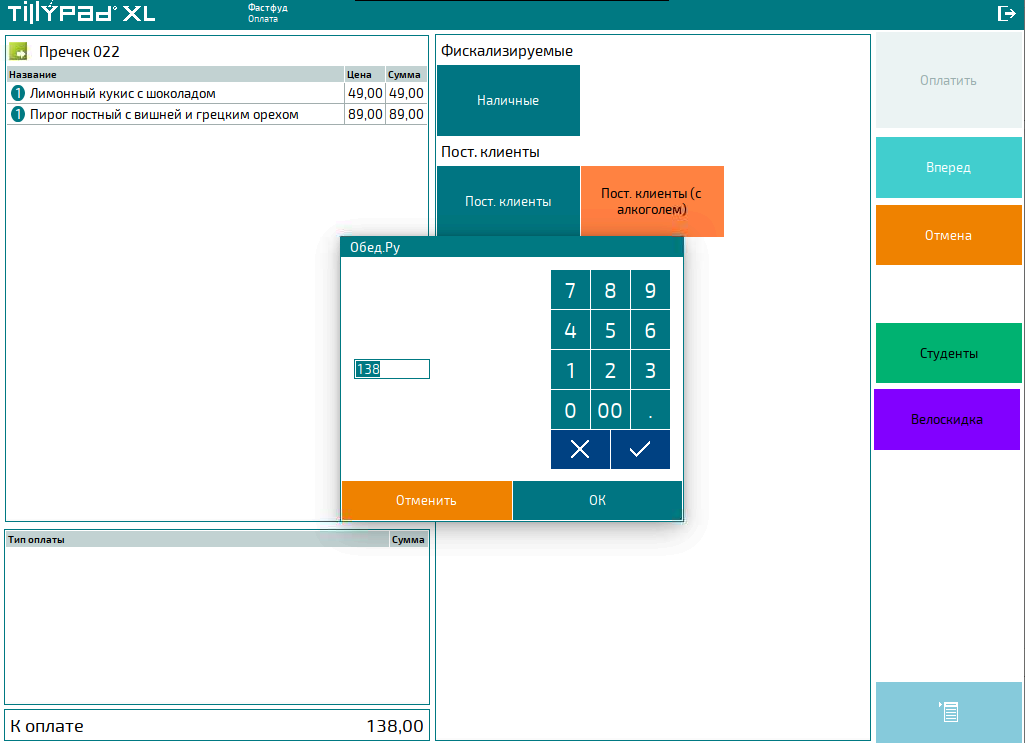The height and width of the screenshot is (743, 1025).
Task: Click the orange Отменить dialog button
Action: [426, 500]
